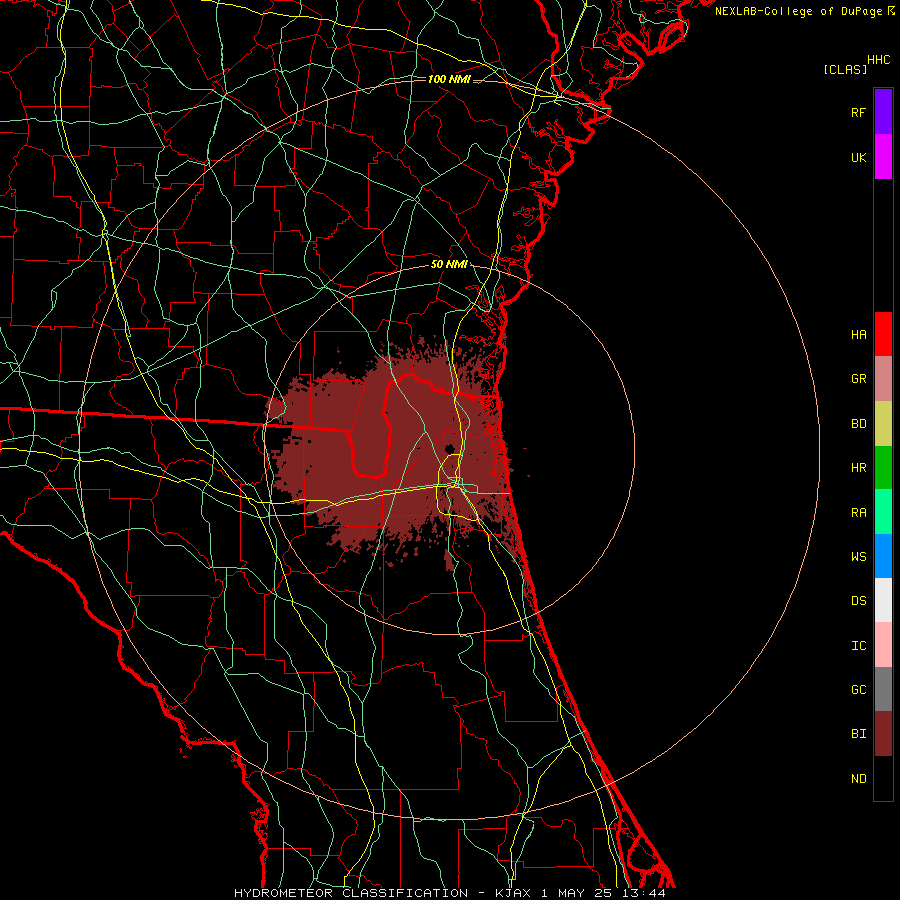
Task: Click the ND black legend swatch
Action: pyautogui.click(x=883, y=778)
